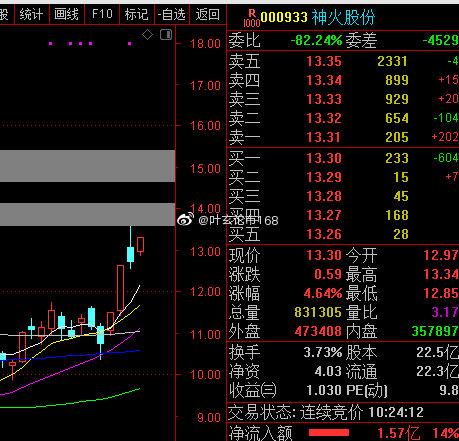The height and width of the screenshot is (441, 459).
Task: Select 买三 price 13.28
Action: (324, 196)
